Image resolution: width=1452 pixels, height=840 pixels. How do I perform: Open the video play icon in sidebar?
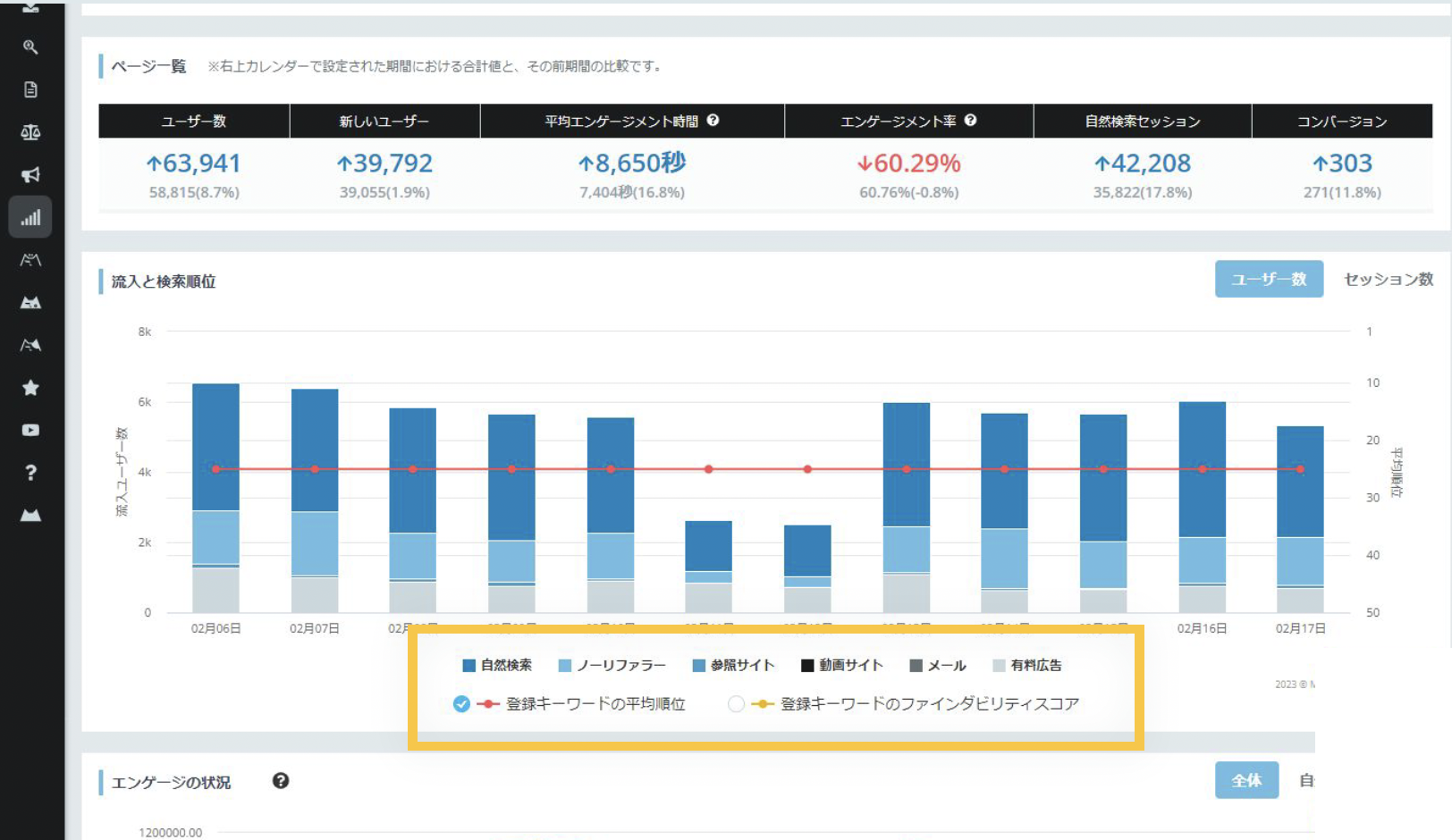pyautogui.click(x=30, y=430)
